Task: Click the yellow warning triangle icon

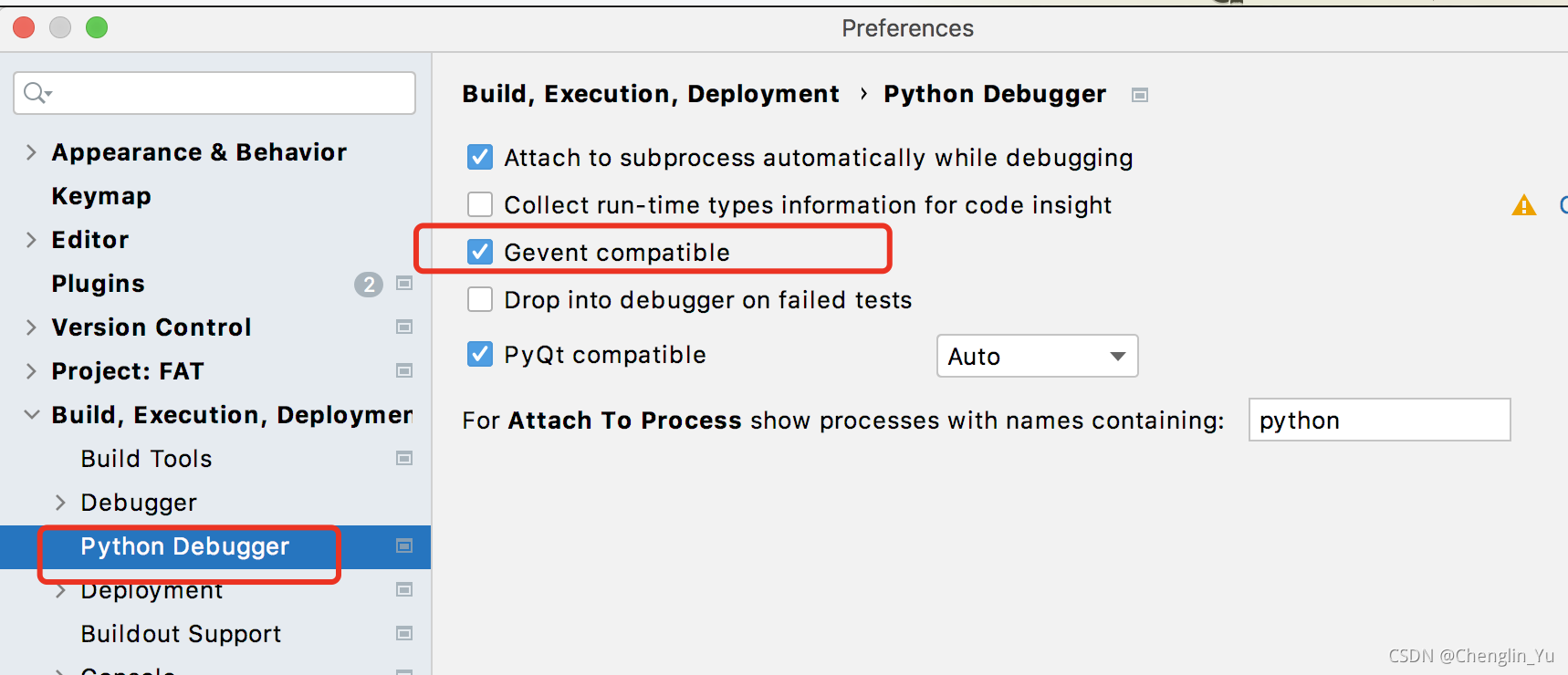Action: point(1523,205)
